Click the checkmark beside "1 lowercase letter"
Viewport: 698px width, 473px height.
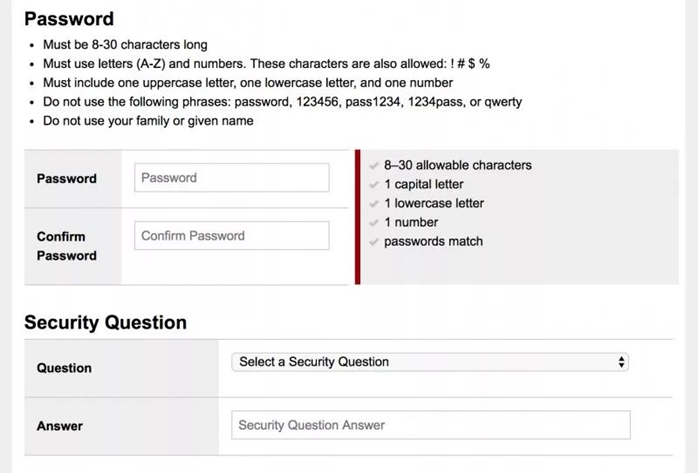point(373,204)
